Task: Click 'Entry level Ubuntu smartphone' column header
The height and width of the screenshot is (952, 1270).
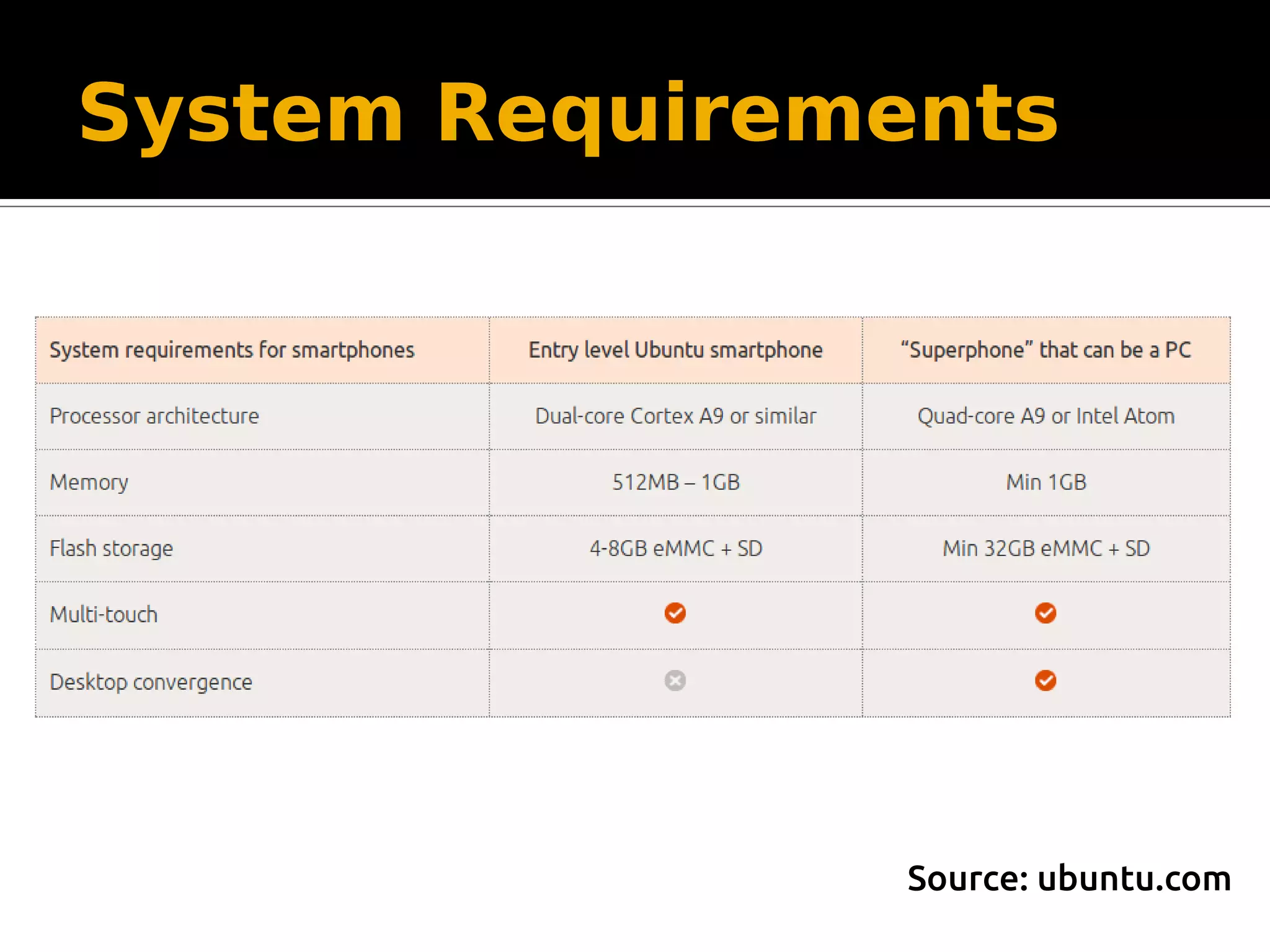Action: coord(675,350)
